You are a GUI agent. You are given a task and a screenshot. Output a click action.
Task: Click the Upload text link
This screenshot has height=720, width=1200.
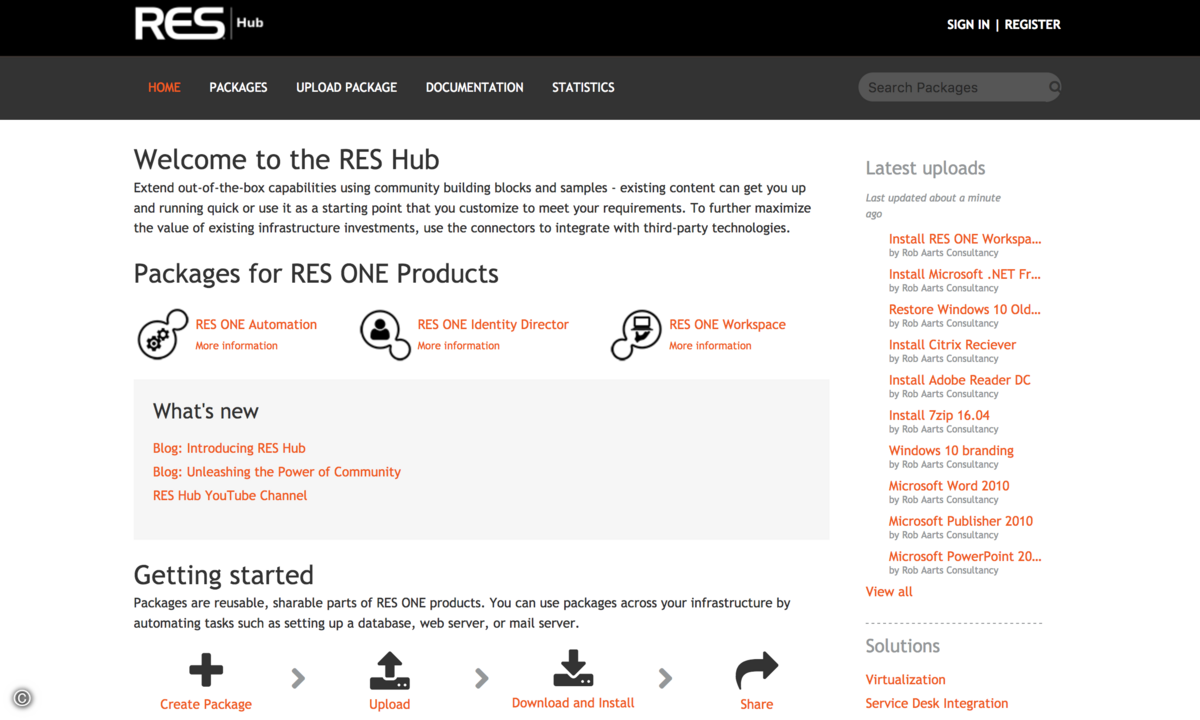[x=389, y=704]
